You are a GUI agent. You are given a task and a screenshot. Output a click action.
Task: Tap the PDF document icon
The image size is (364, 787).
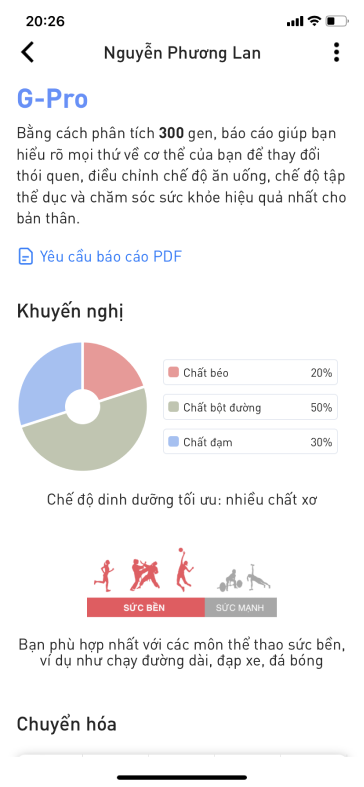pos(25,257)
